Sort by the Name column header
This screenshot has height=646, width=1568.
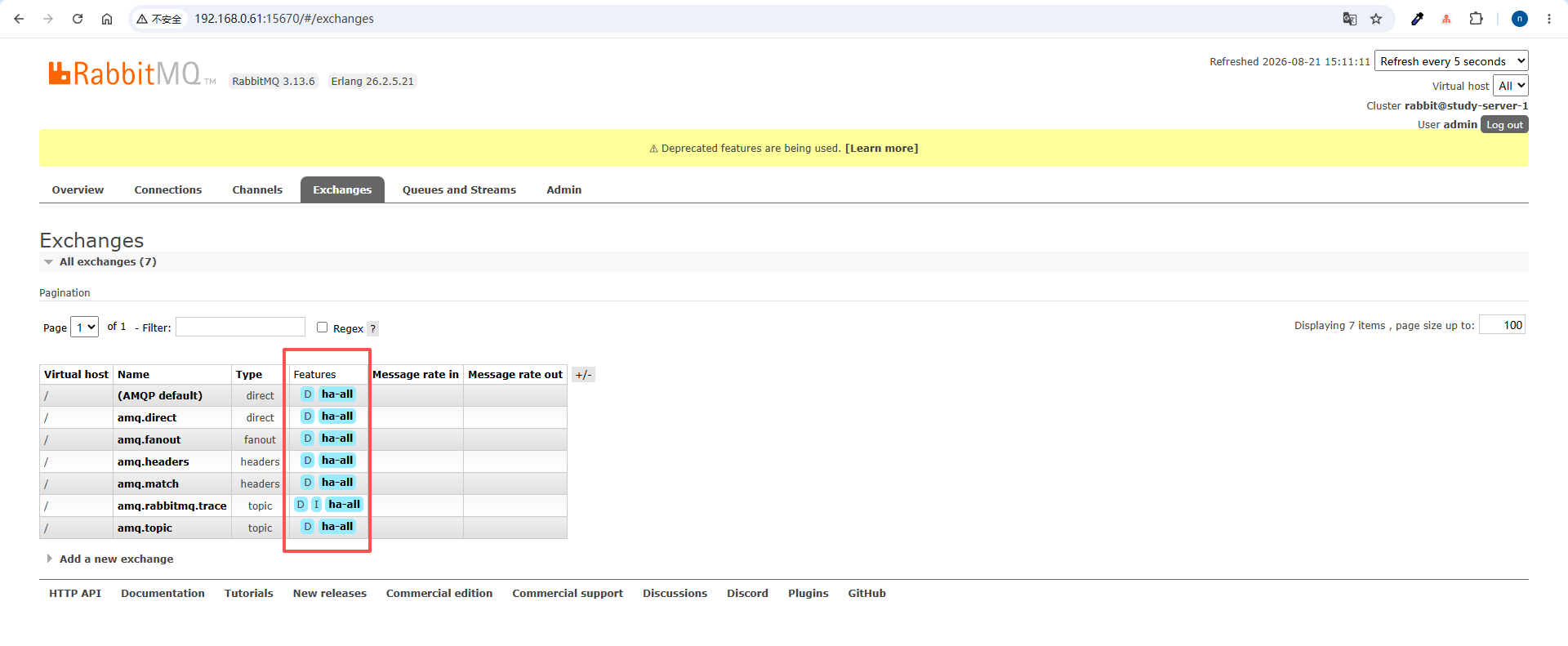[x=134, y=375]
